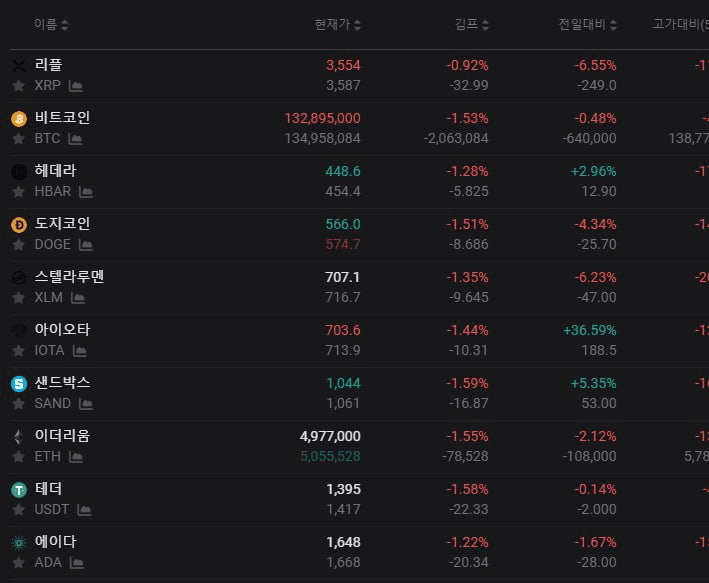Screen dimensions: 709x583
Task: Favorite ETH with the star
Action: coord(19,457)
